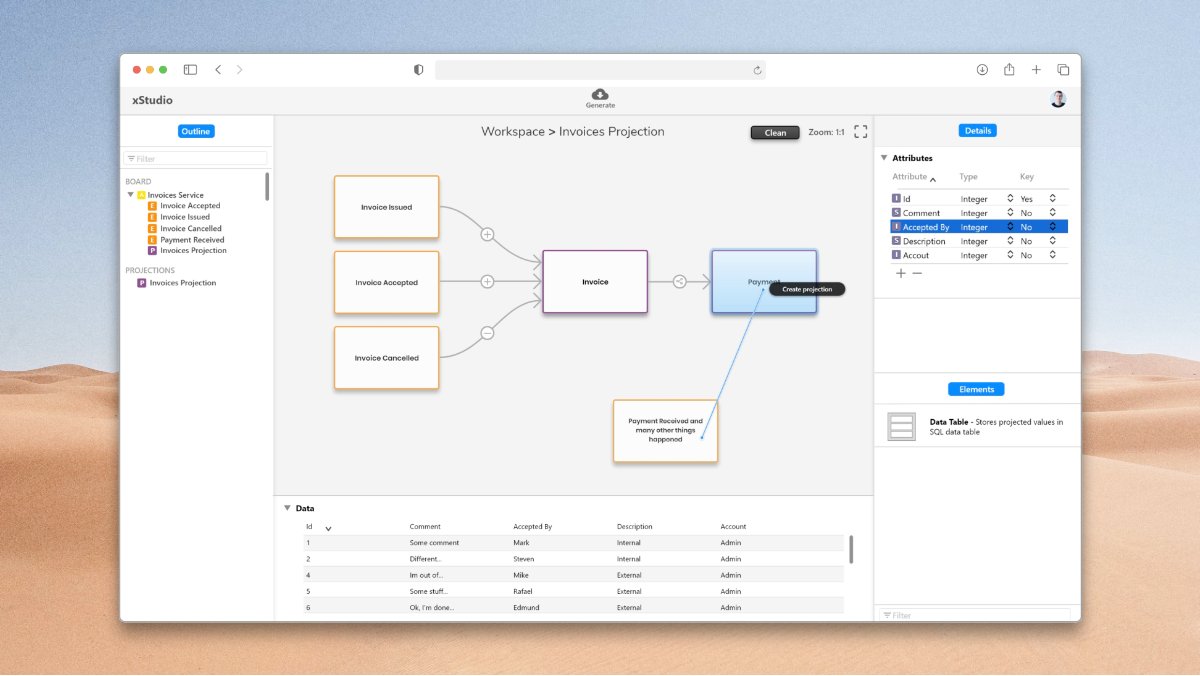Click the Generate cloud icon at top
Image resolution: width=1200 pixels, height=676 pixels.
coord(600,93)
